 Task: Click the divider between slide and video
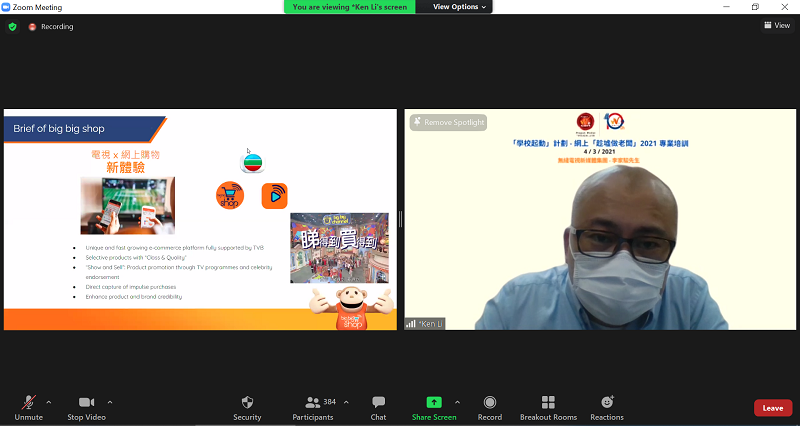400,219
